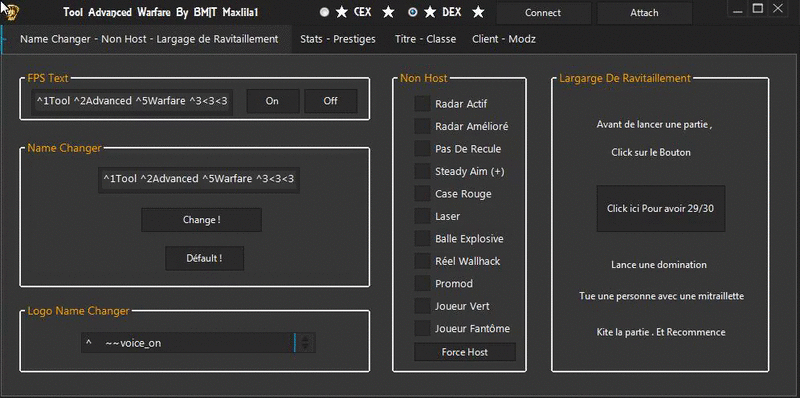Click the Logo Name Changer spinner arrows

point(306,343)
